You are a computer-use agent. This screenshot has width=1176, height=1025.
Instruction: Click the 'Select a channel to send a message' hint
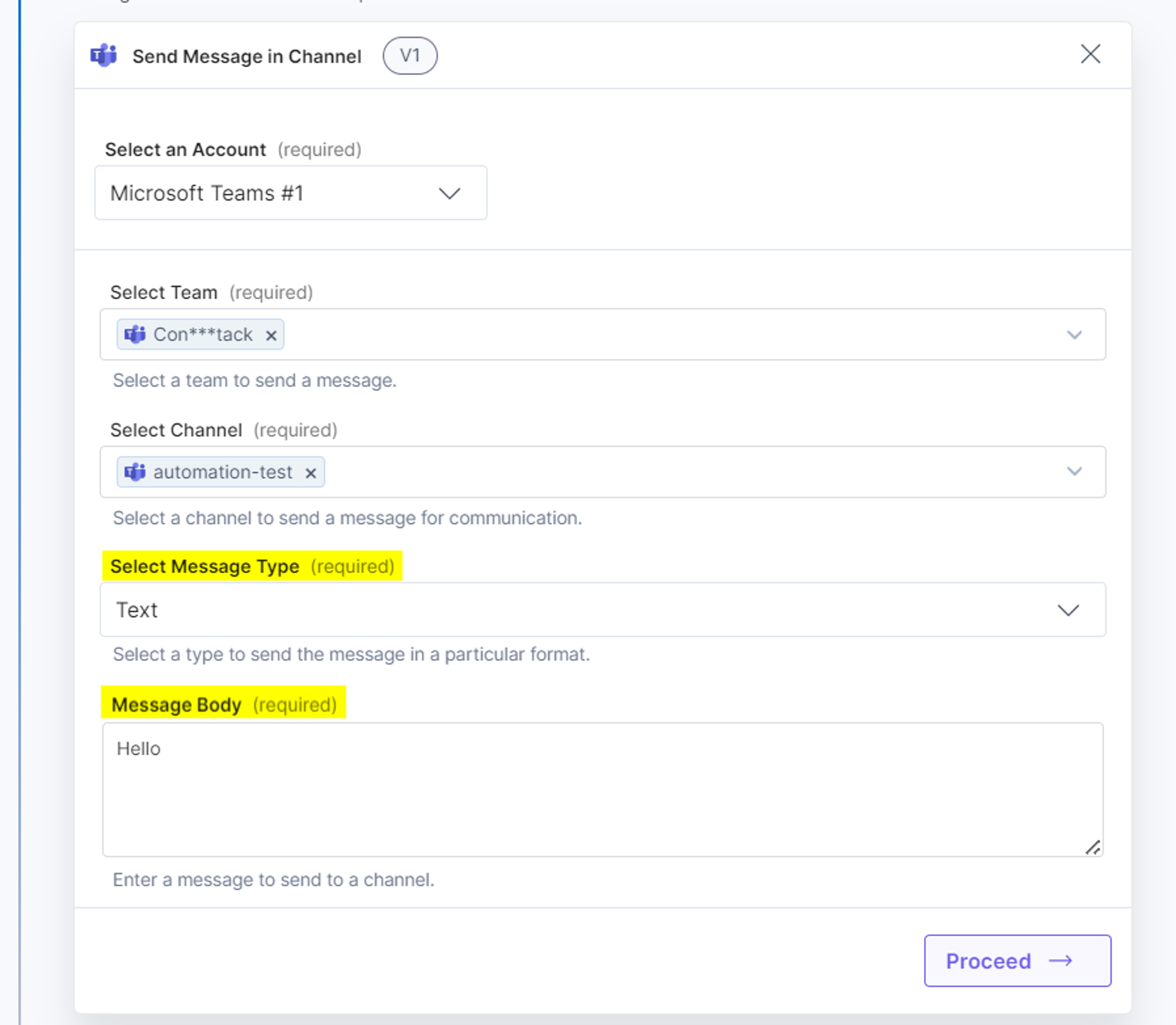pyautogui.click(x=347, y=518)
